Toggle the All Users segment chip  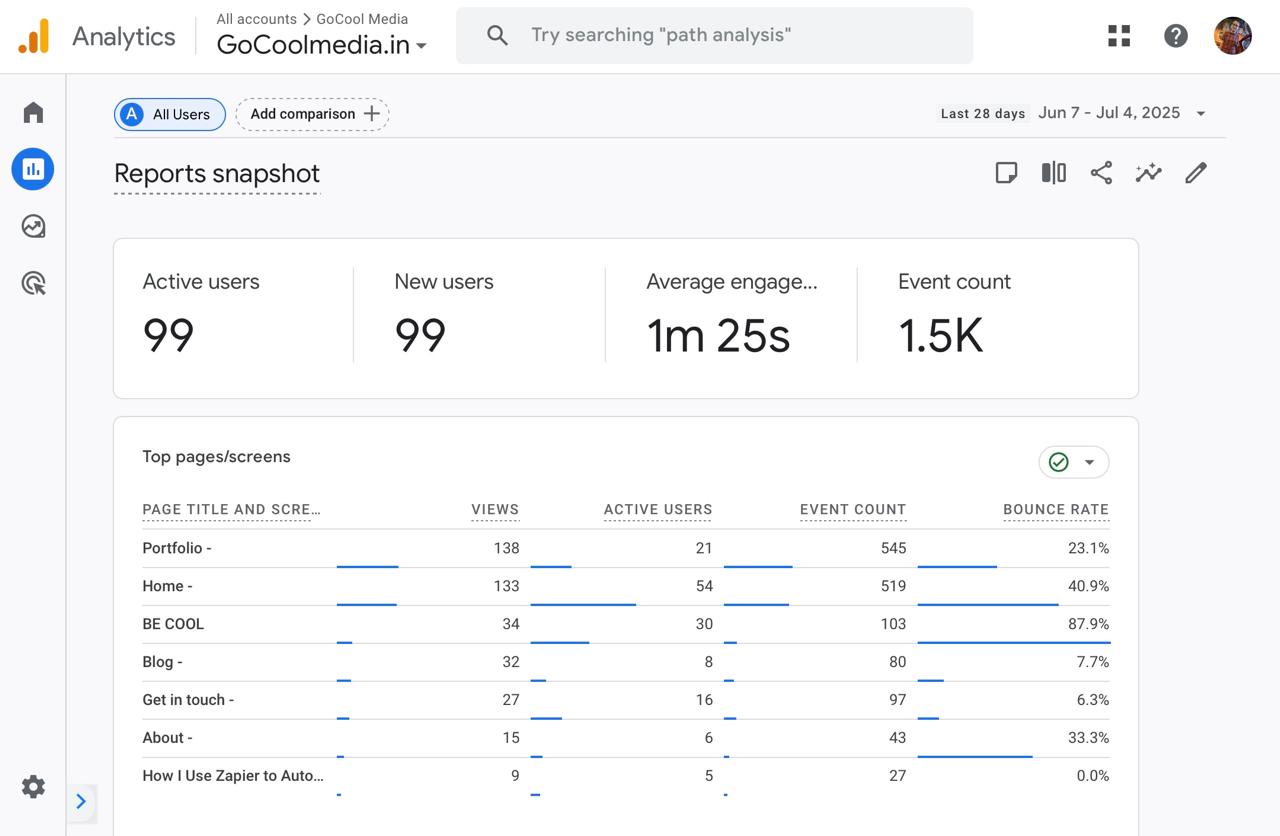tap(169, 114)
